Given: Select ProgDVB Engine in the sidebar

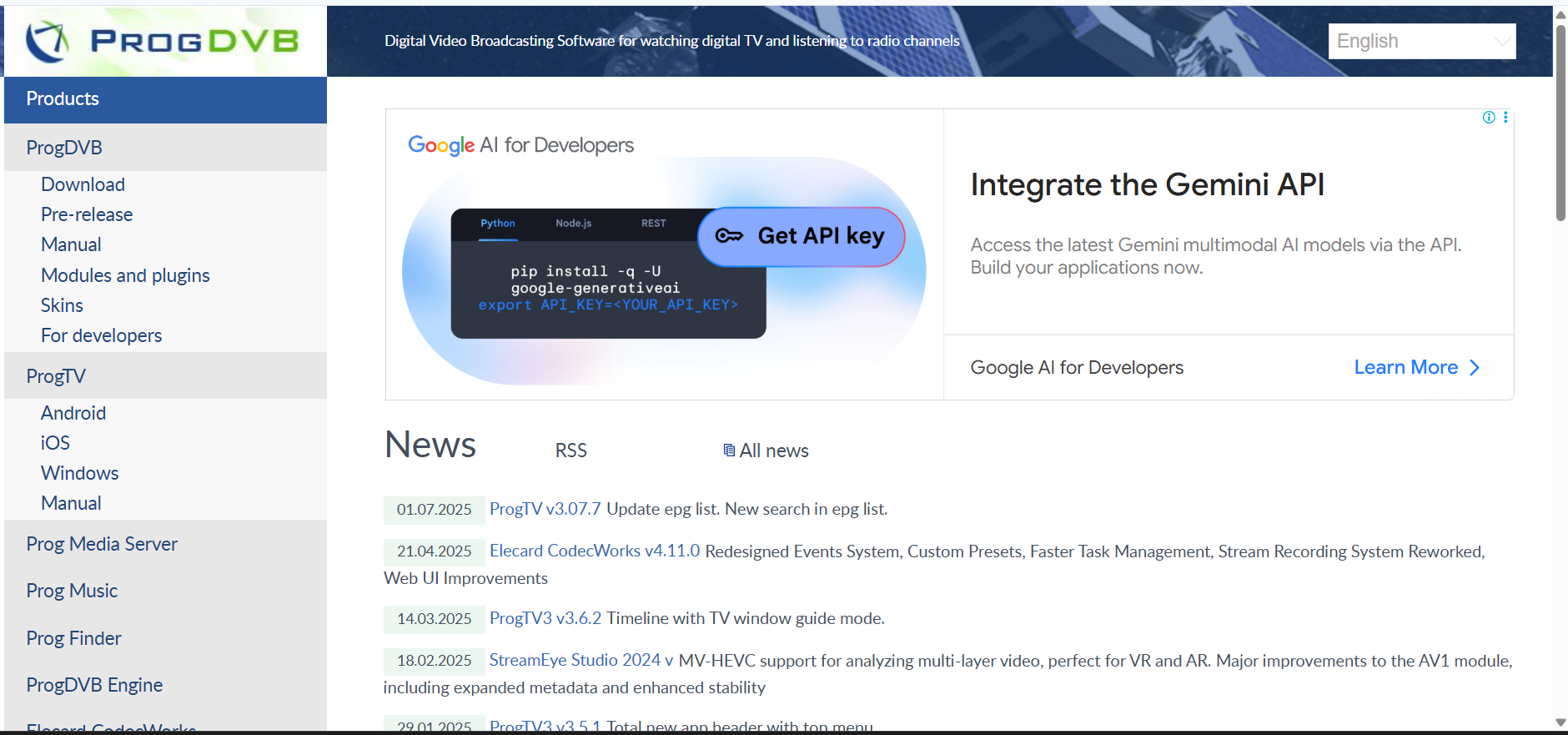Looking at the screenshot, I should [94, 685].
